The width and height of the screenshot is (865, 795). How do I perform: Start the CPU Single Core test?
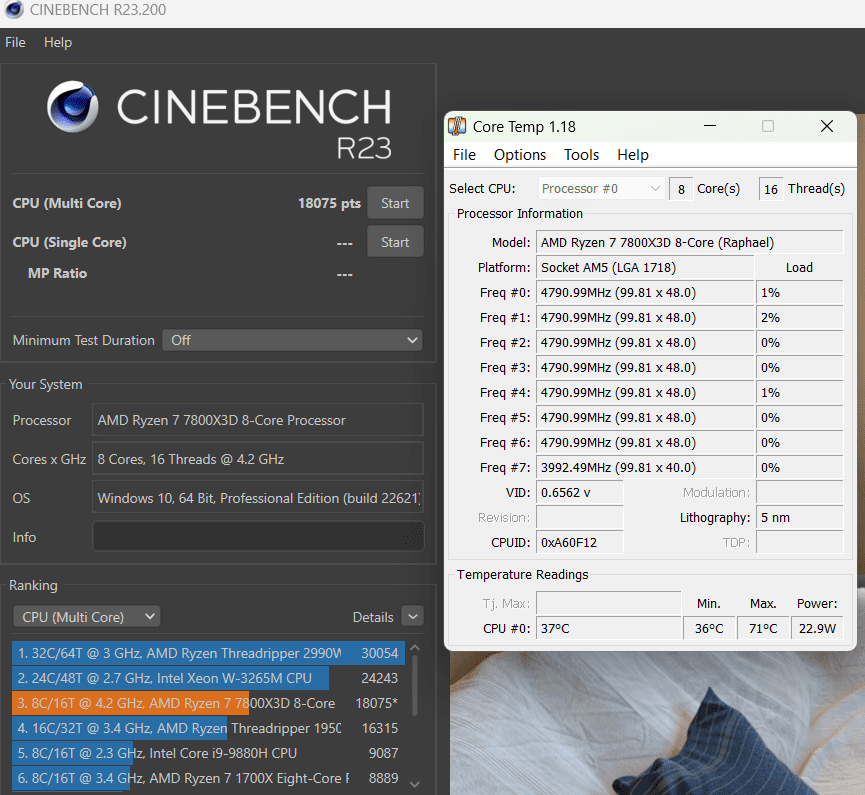[395, 242]
